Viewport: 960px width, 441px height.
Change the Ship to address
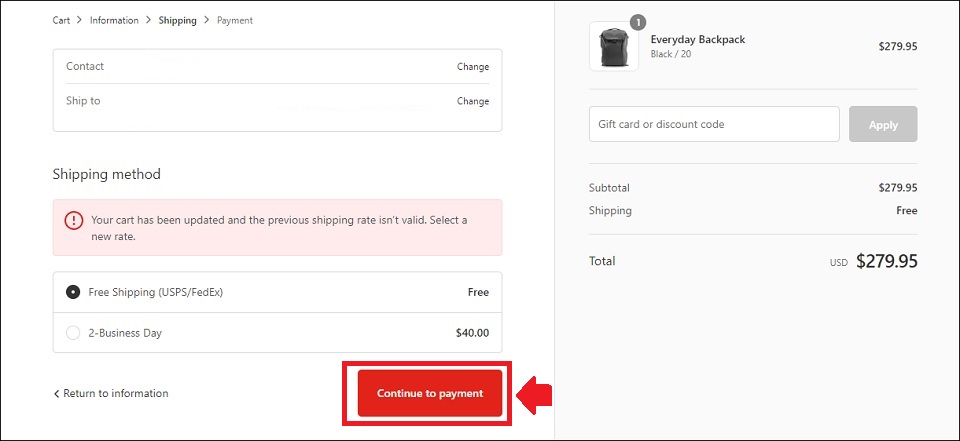(473, 101)
